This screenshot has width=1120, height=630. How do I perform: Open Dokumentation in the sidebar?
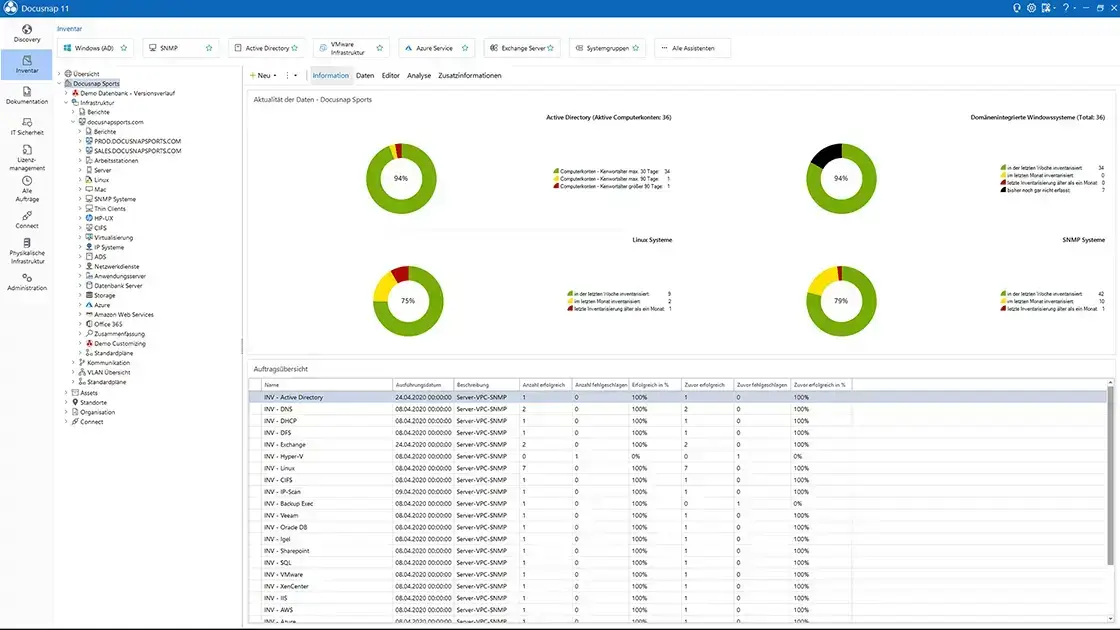point(26,96)
